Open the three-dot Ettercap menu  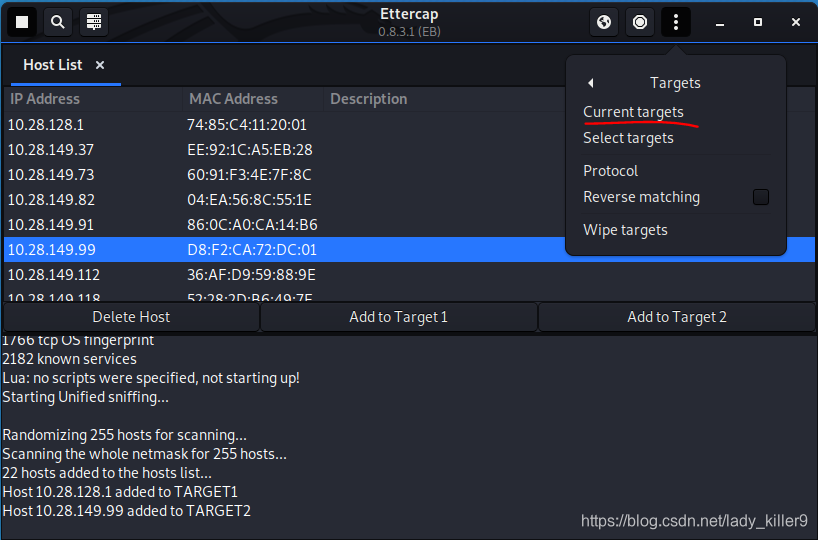pyautogui.click(x=676, y=22)
